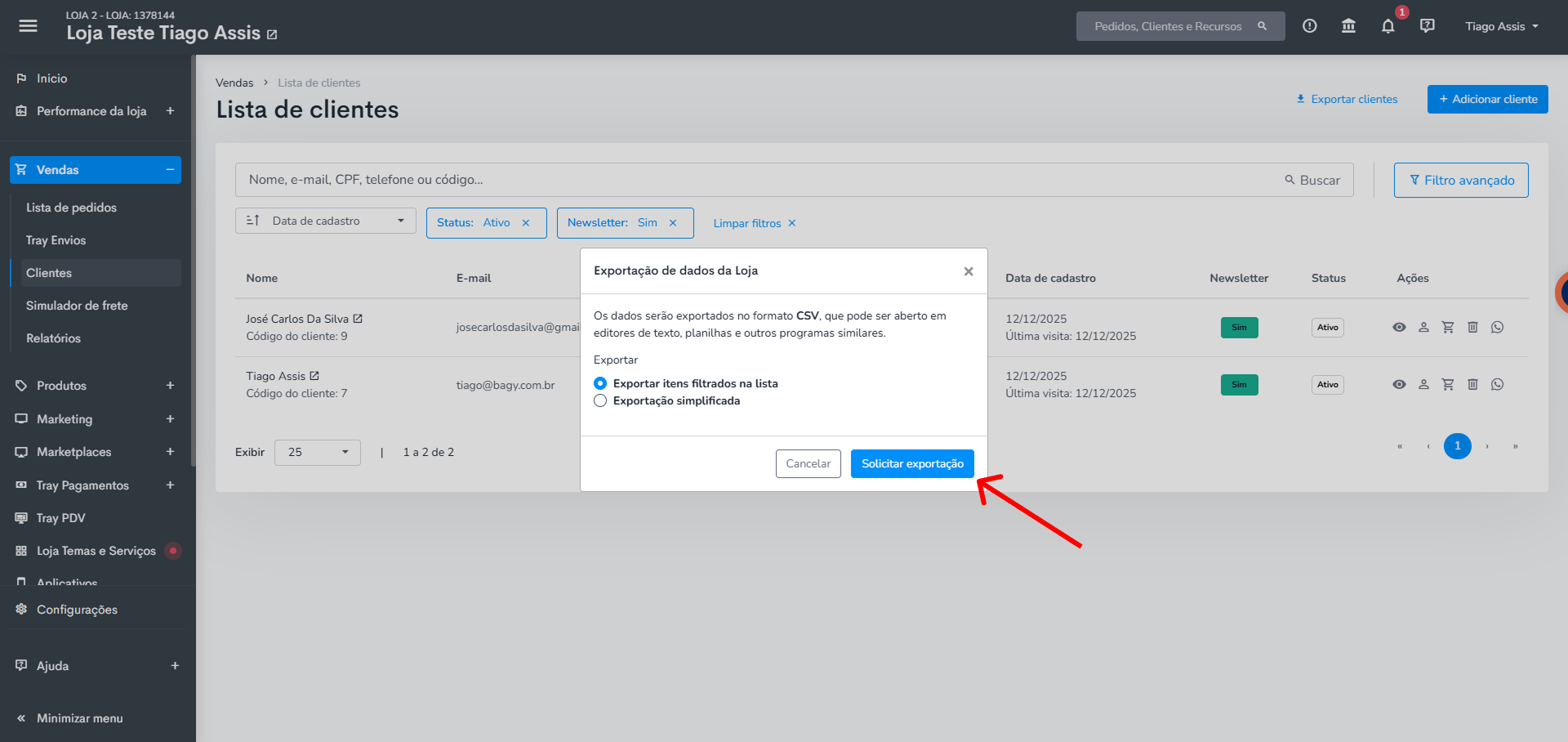Viewport: 1568px width, 742px height.
Task: Go to first page double-arrow
Action: coord(1400,446)
